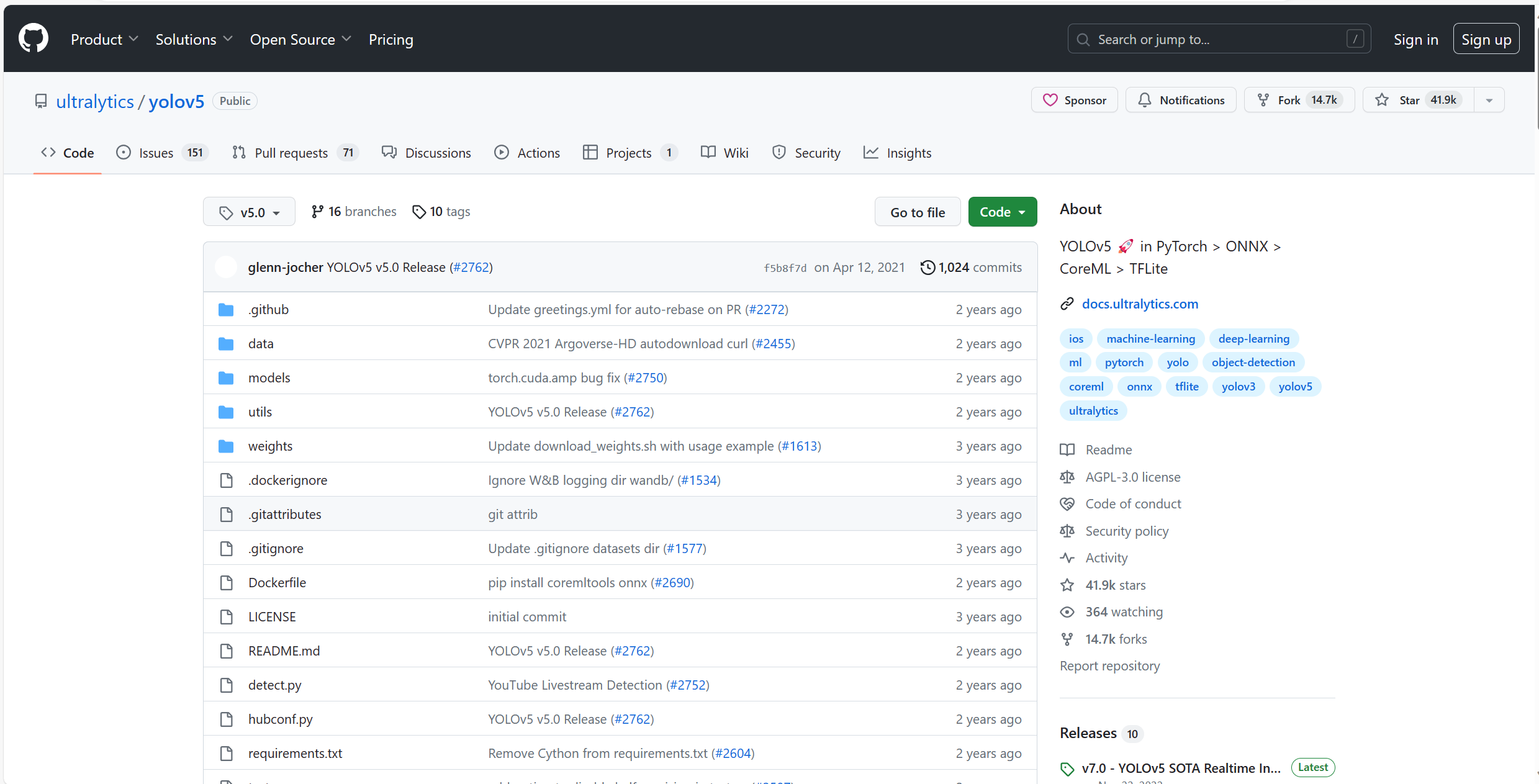This screenshot has width=1539, height=784.
Task: Open the YouTube Livestream Detection commit message
Action: [575, 685]
